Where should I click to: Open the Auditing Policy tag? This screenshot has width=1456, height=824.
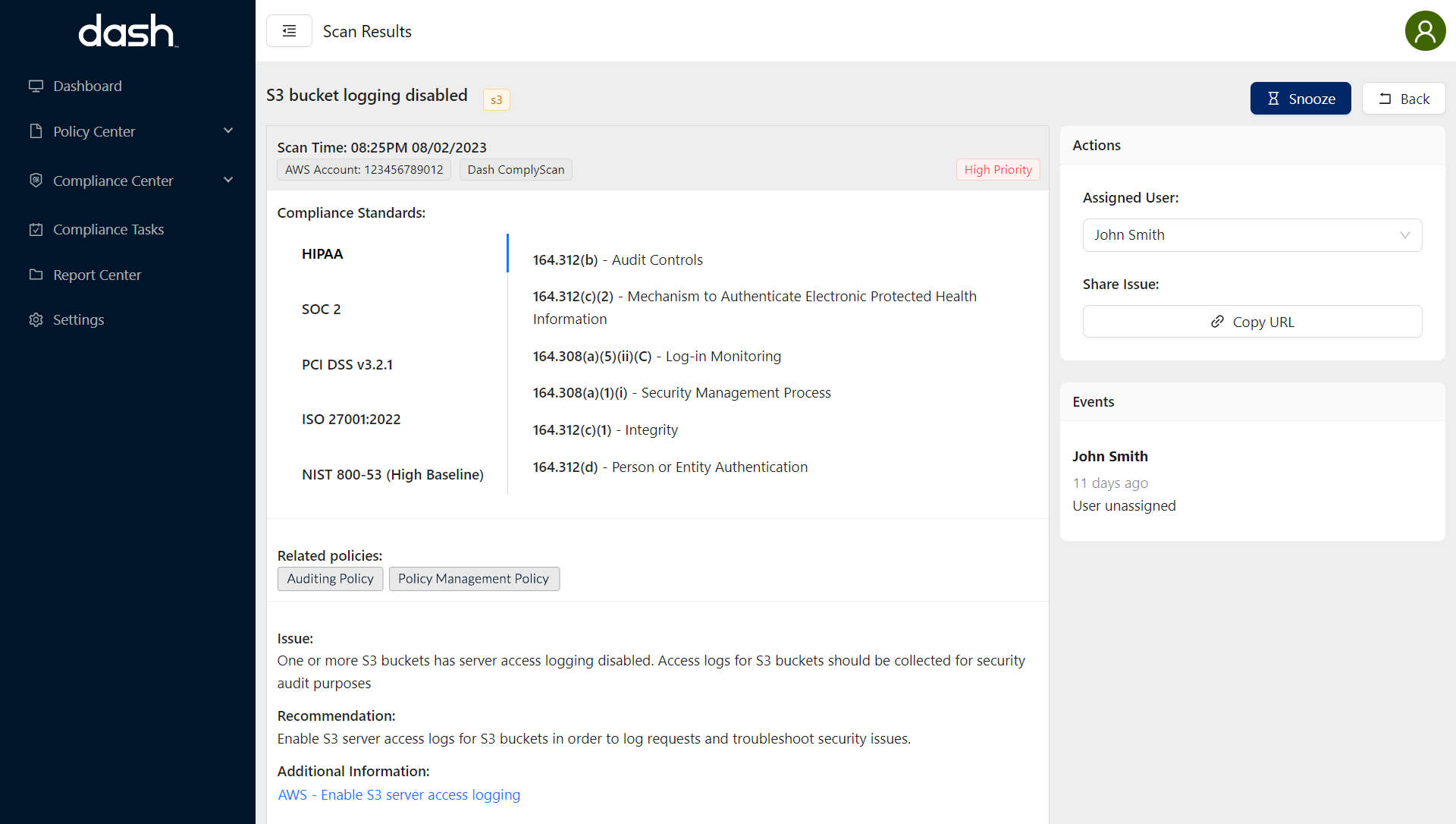click(x=330, y=579)
